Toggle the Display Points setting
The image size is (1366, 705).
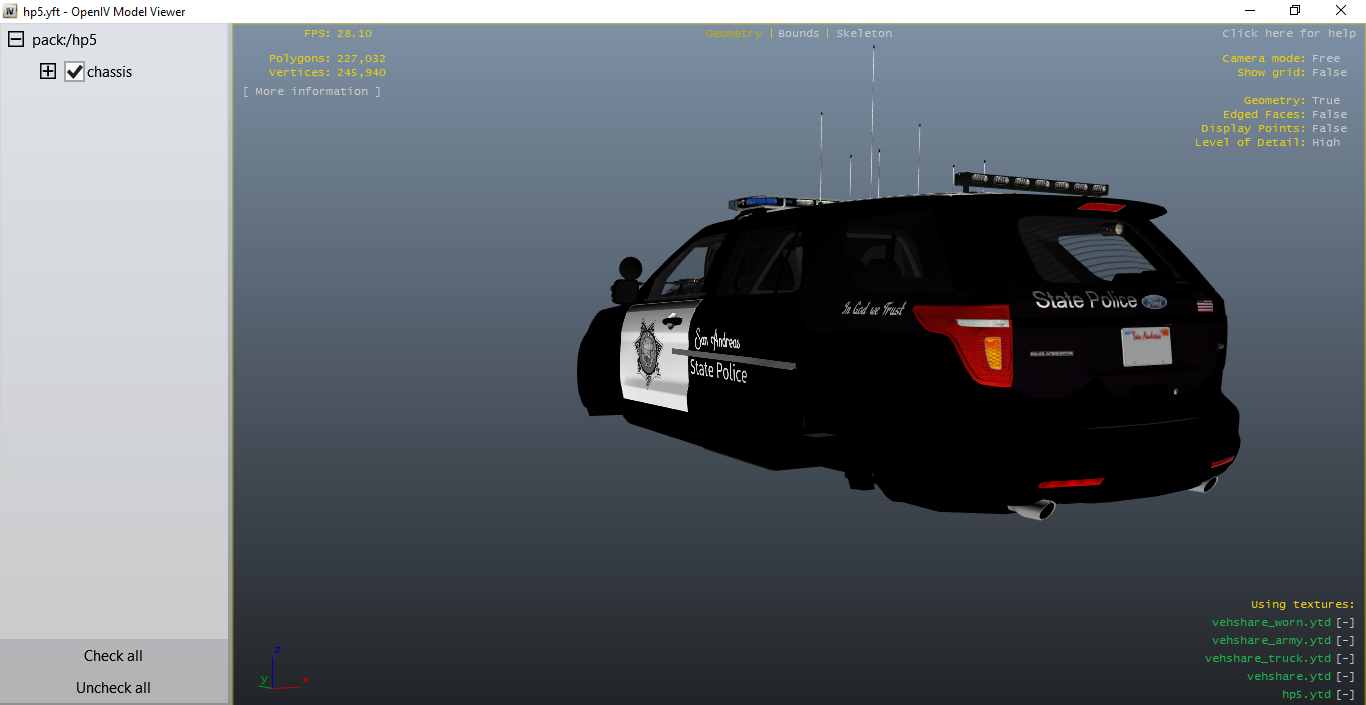pyautogui.click(x=1329, y=129)
